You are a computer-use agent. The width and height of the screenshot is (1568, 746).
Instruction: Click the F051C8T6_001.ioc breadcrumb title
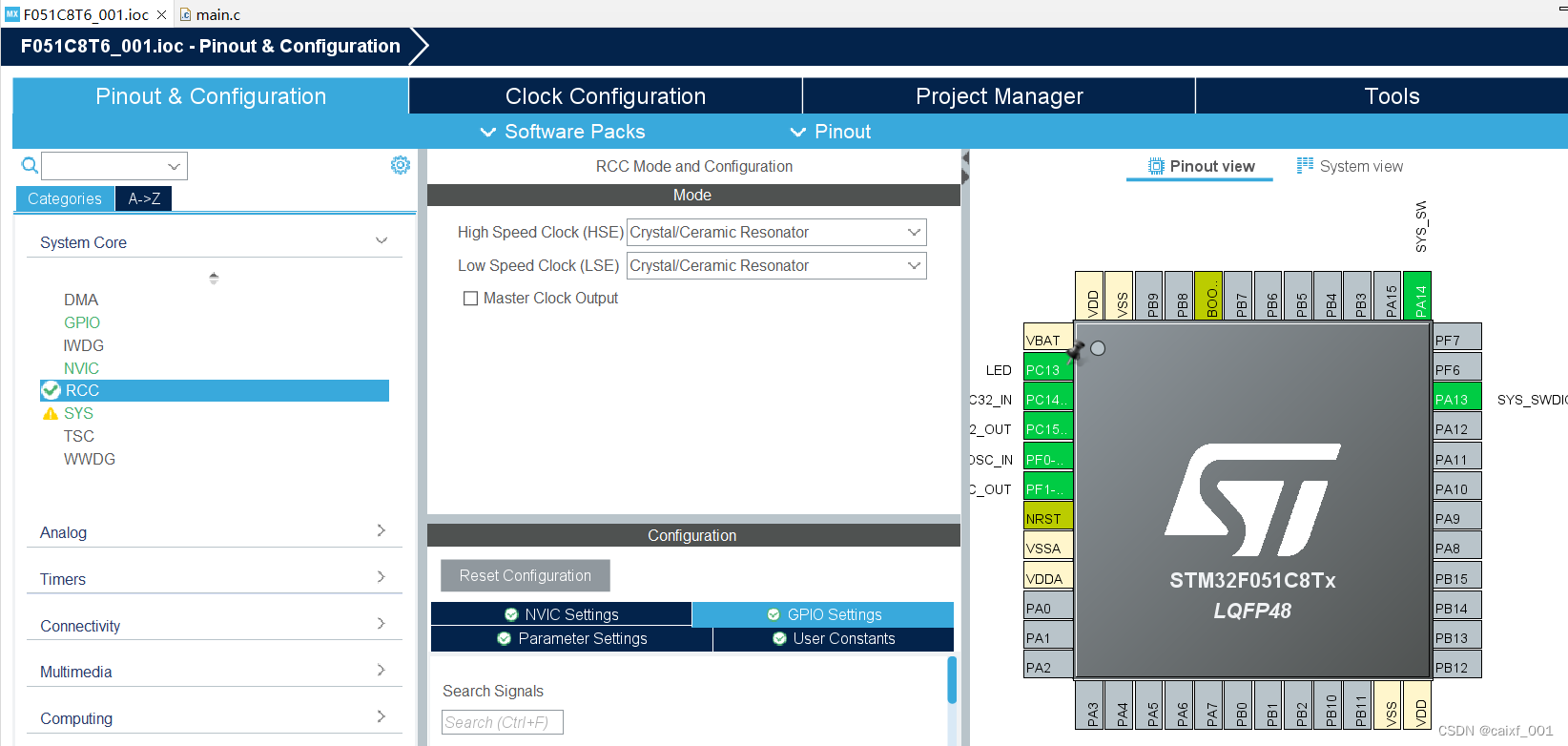pos(210,46)
